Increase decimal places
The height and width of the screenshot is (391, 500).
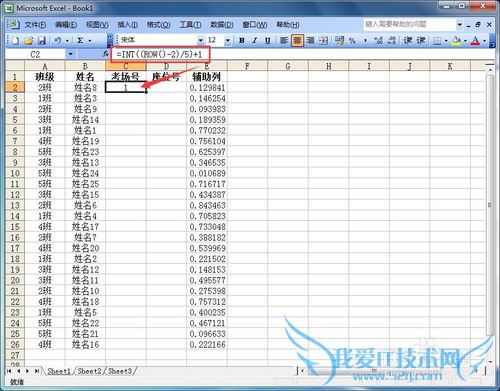point(378,40)
